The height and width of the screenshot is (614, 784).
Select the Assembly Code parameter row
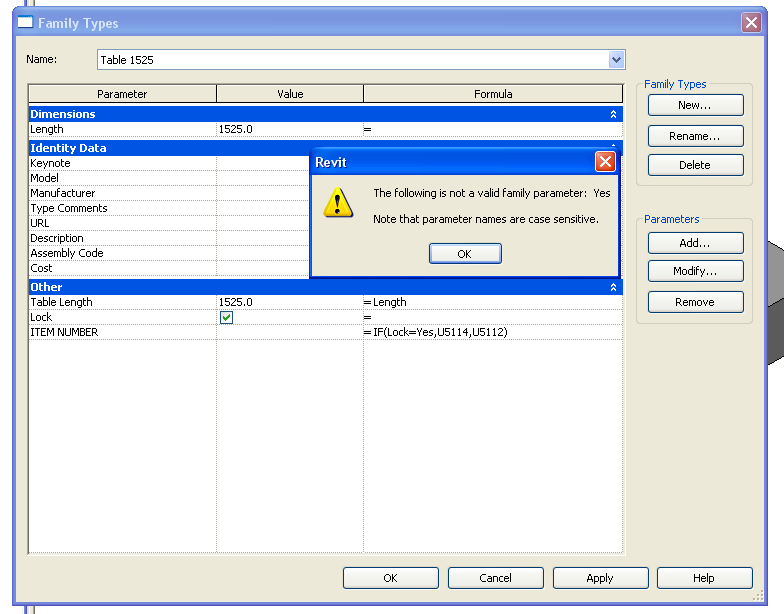pyautogui.click(x=169, y=253)
